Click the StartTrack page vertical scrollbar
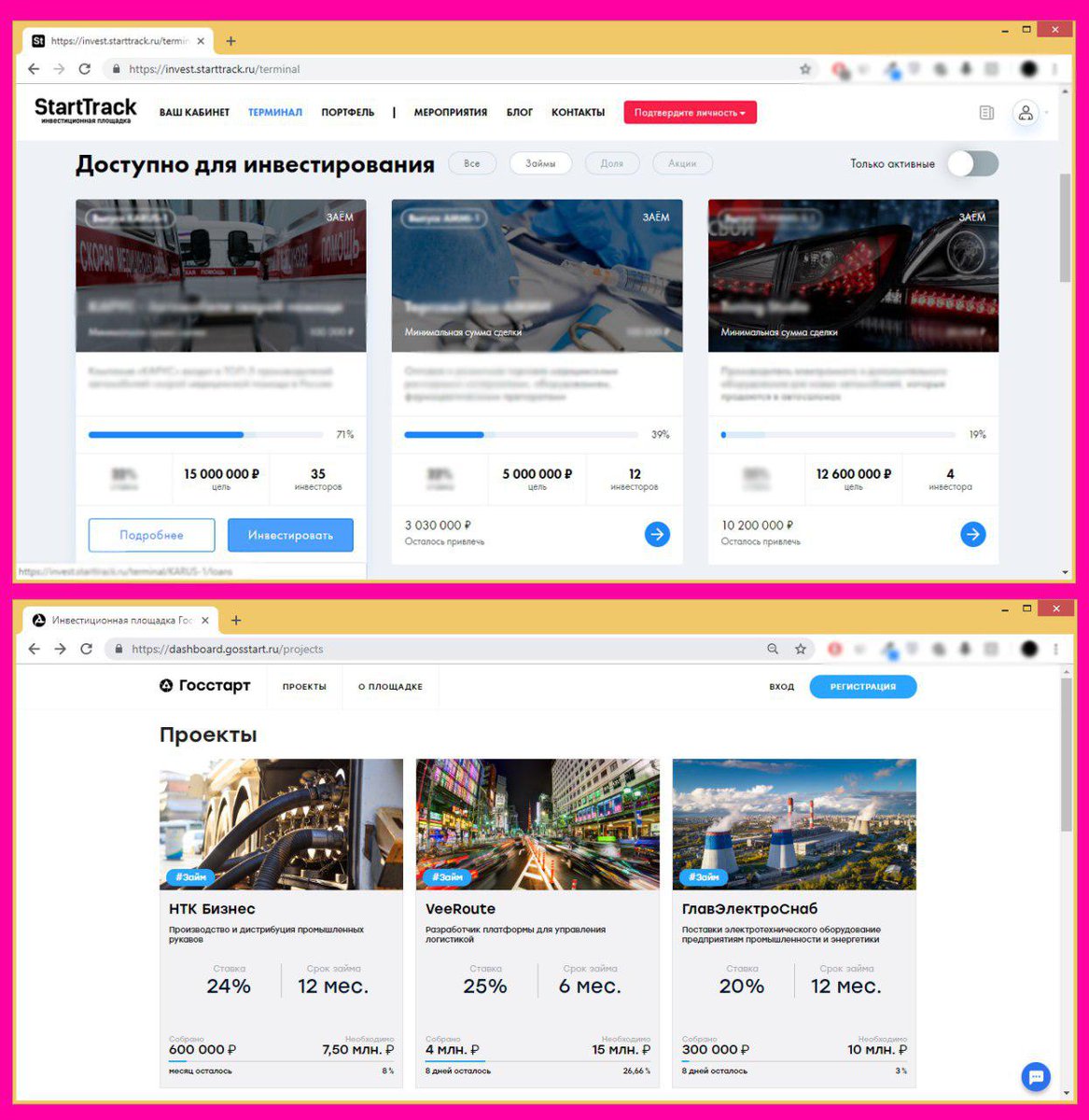The height and width of the screenshot is (1120, 1089). click(x=1065, y=227)
